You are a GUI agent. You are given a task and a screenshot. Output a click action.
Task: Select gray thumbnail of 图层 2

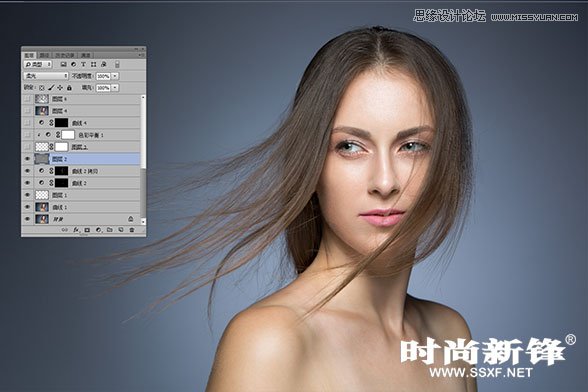pyautogui.click(x=42, y=159)
